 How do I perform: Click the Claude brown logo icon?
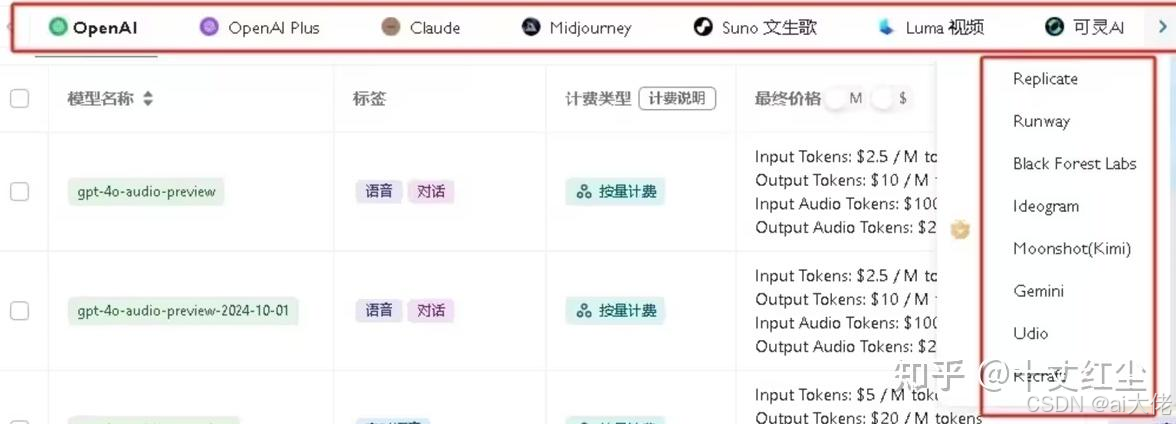[x=390, y=28]
